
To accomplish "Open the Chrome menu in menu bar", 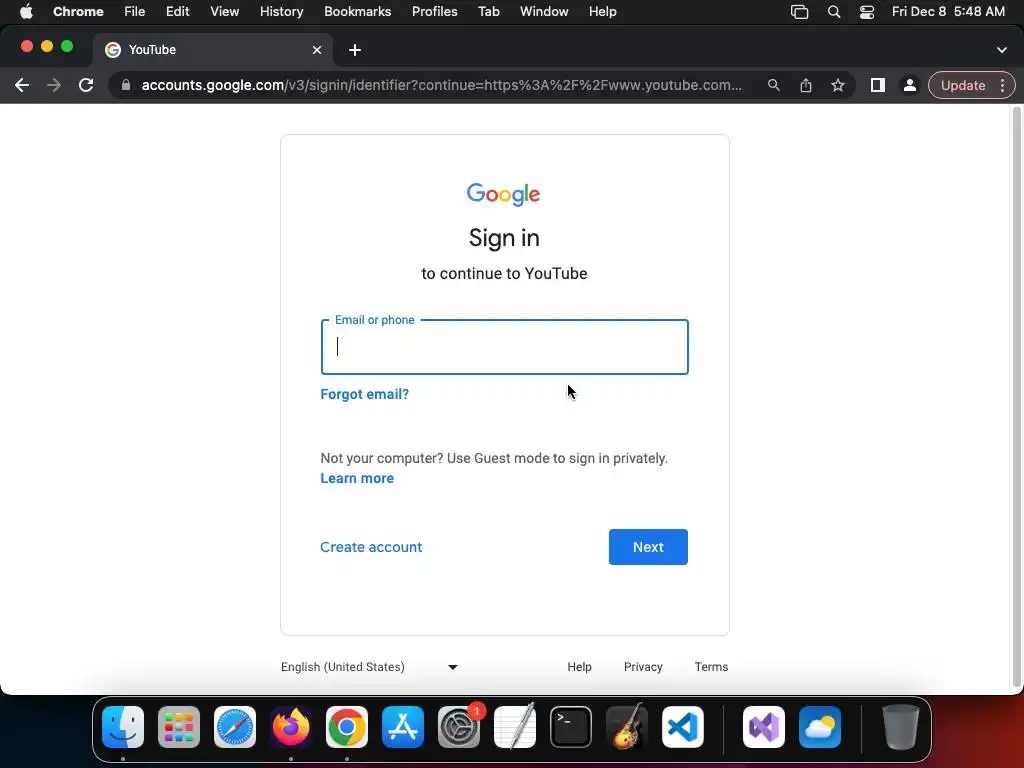I will tap(78, 12).
